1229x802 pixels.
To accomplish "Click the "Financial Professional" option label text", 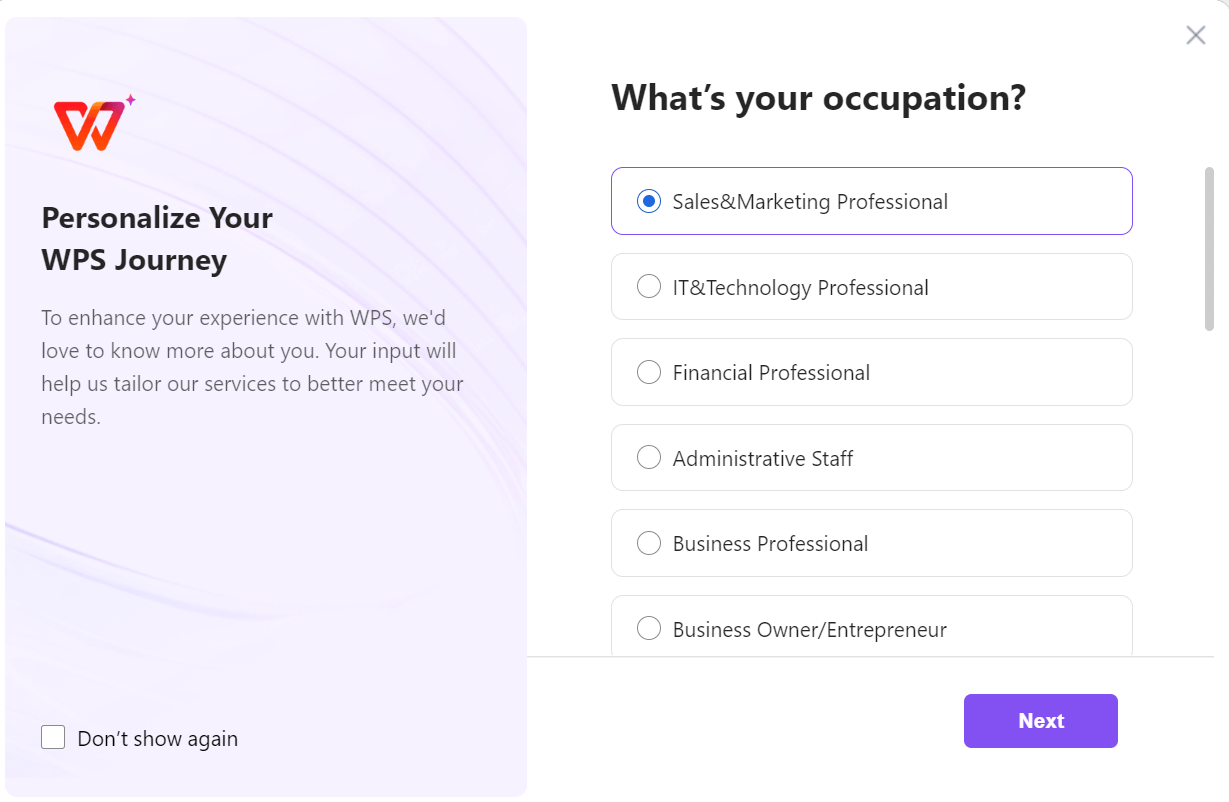I will tap(771, 373).
